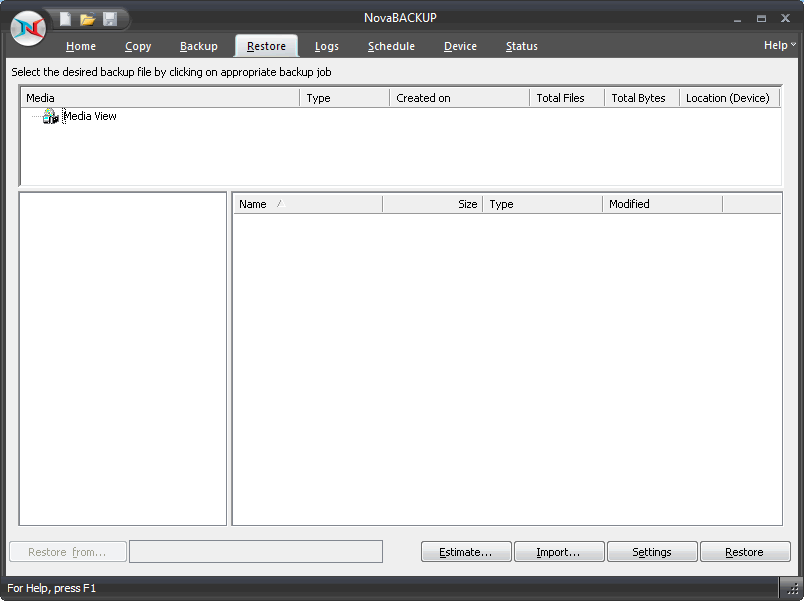Viewport: 804px width, 601px height.
Task: Click the Restore button at the bottom right
Action: coord(744,552)
